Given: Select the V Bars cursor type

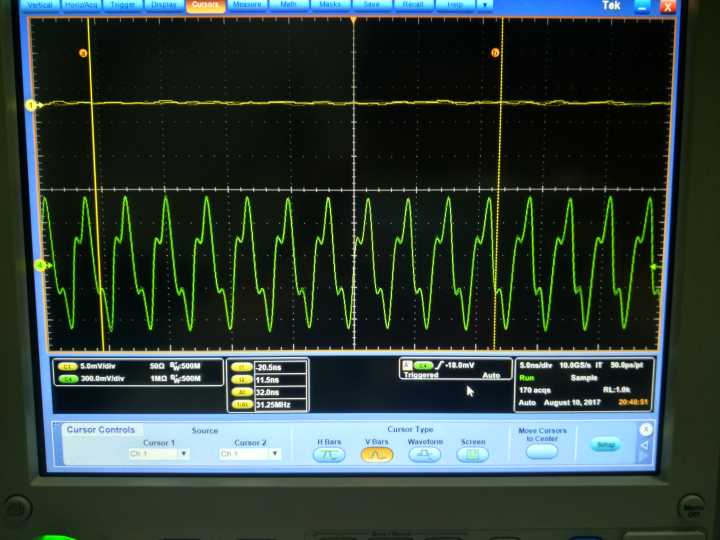Looking at the screenshot, I should tap(377, 455).
